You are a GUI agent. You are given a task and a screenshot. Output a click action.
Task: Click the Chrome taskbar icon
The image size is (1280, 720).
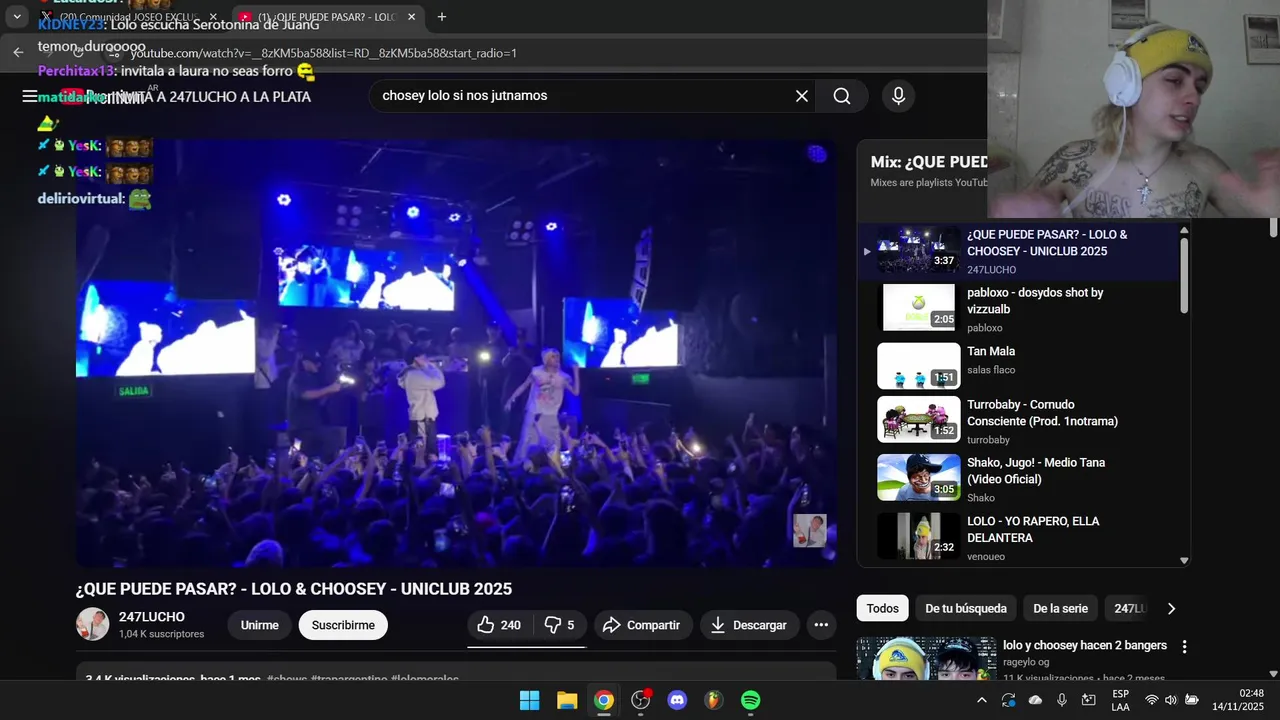click(604, 700)
